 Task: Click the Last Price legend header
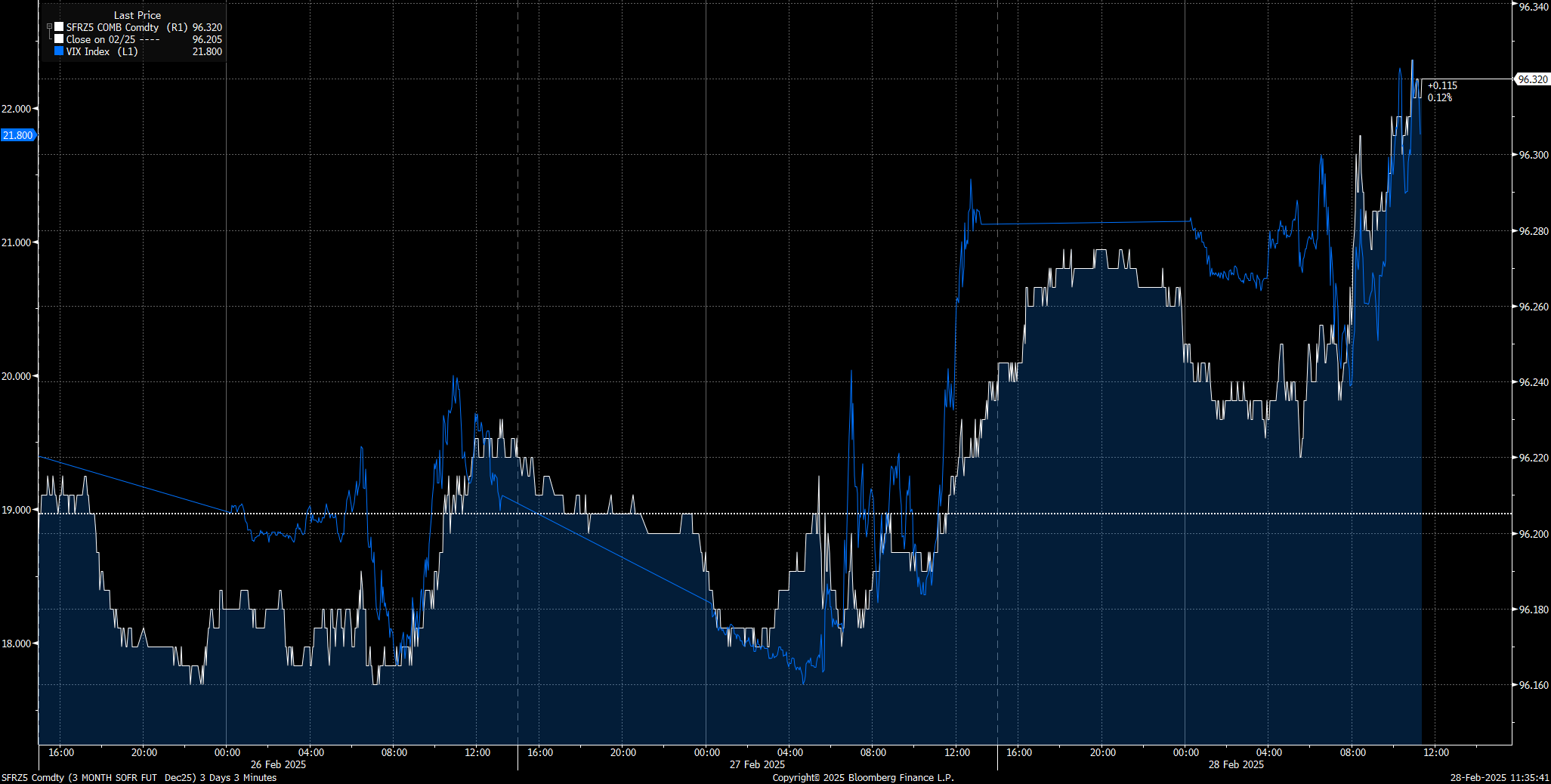pos(137,15)
